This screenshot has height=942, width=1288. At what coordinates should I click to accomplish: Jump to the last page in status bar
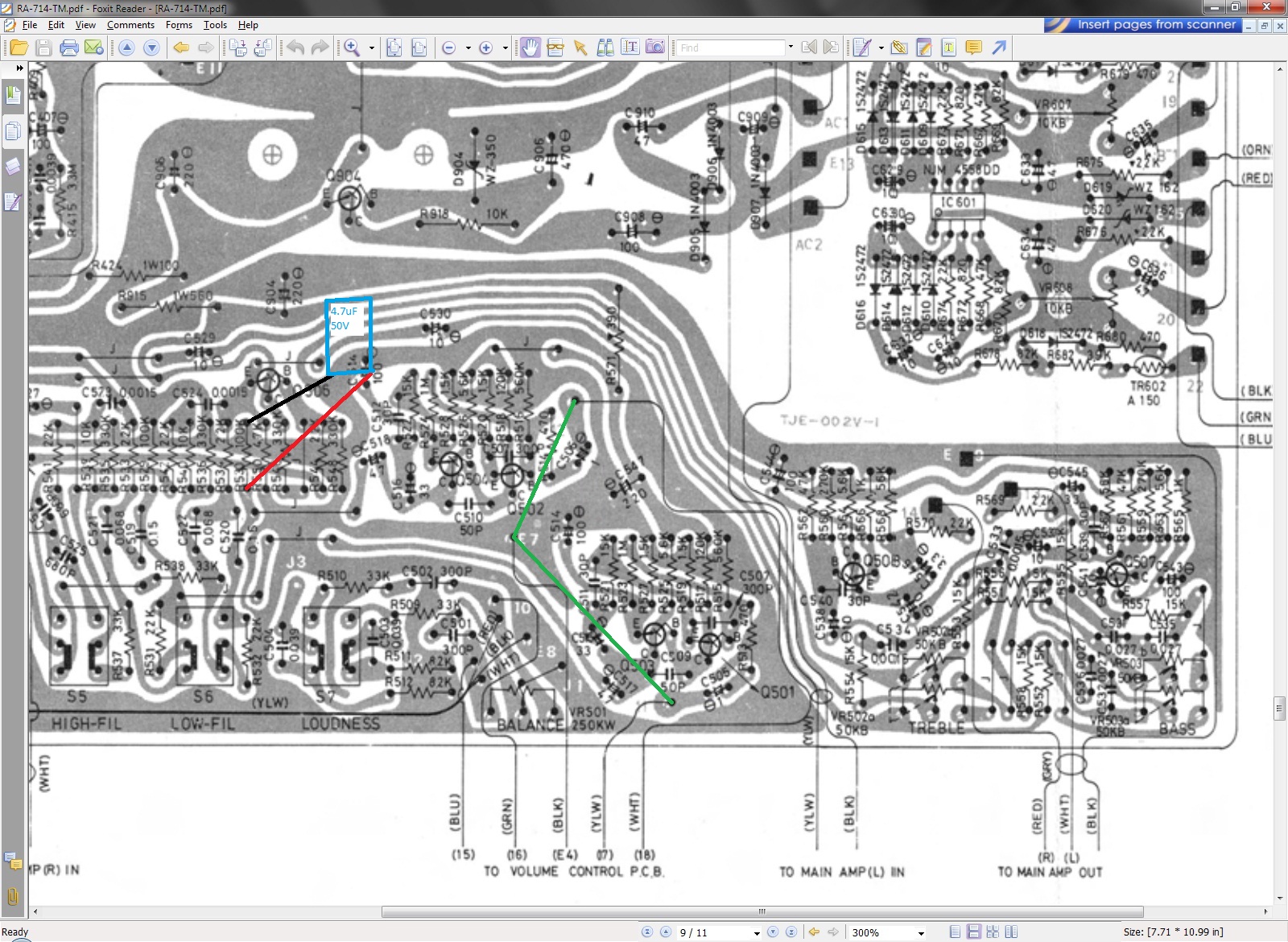[791, 932]
